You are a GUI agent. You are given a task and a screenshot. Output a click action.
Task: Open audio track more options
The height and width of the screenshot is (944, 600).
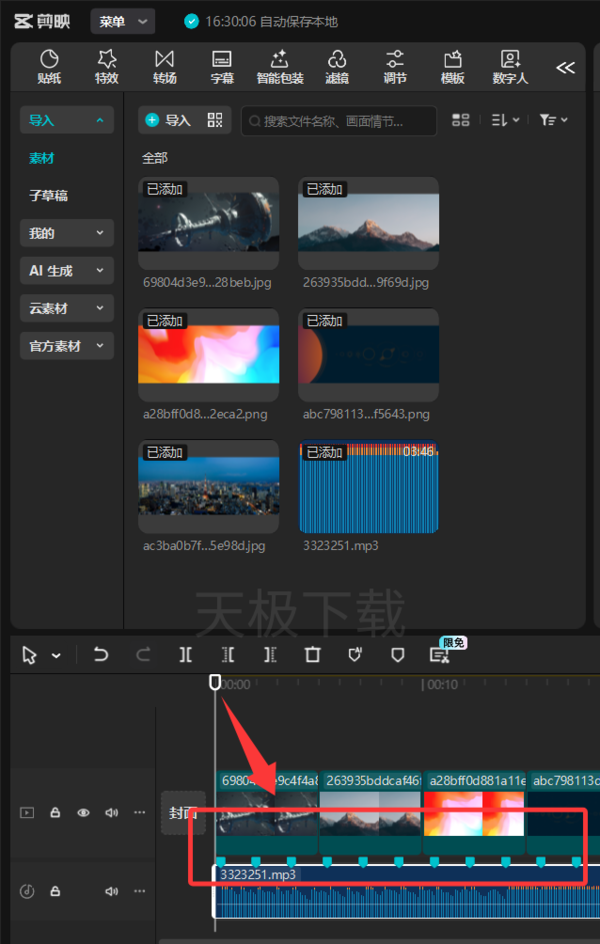[140, 891]
